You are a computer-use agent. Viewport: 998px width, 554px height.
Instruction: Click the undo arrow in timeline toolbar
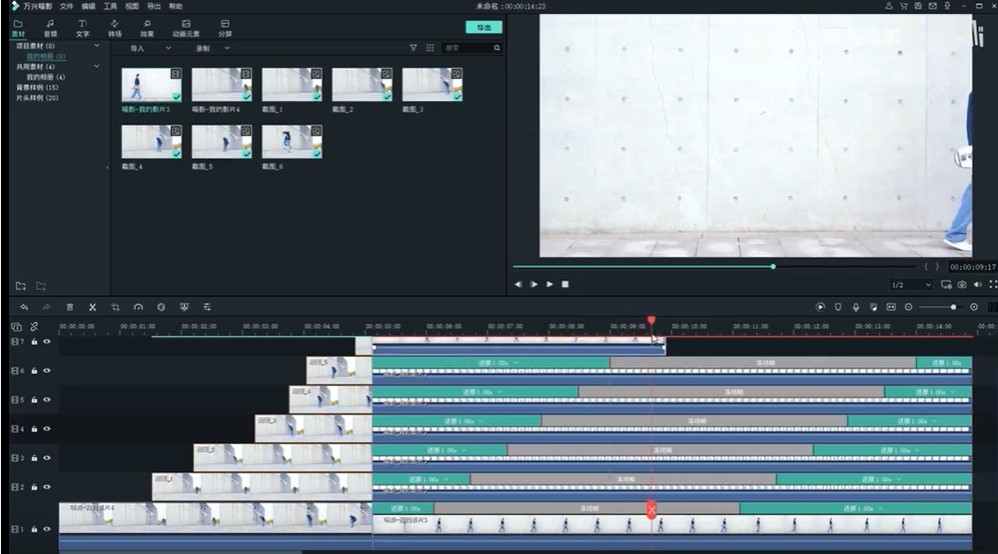point(24,307)
